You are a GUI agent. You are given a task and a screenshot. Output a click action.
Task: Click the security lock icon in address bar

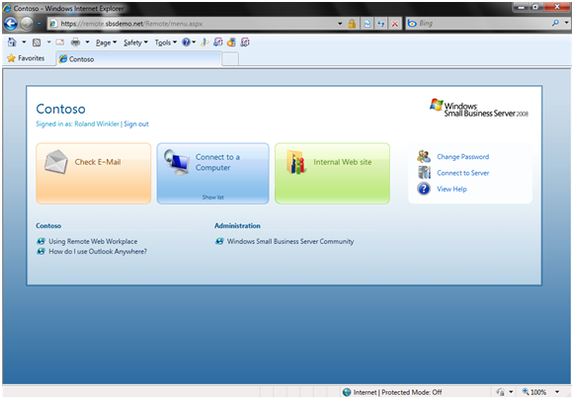[x=352, y=24]
